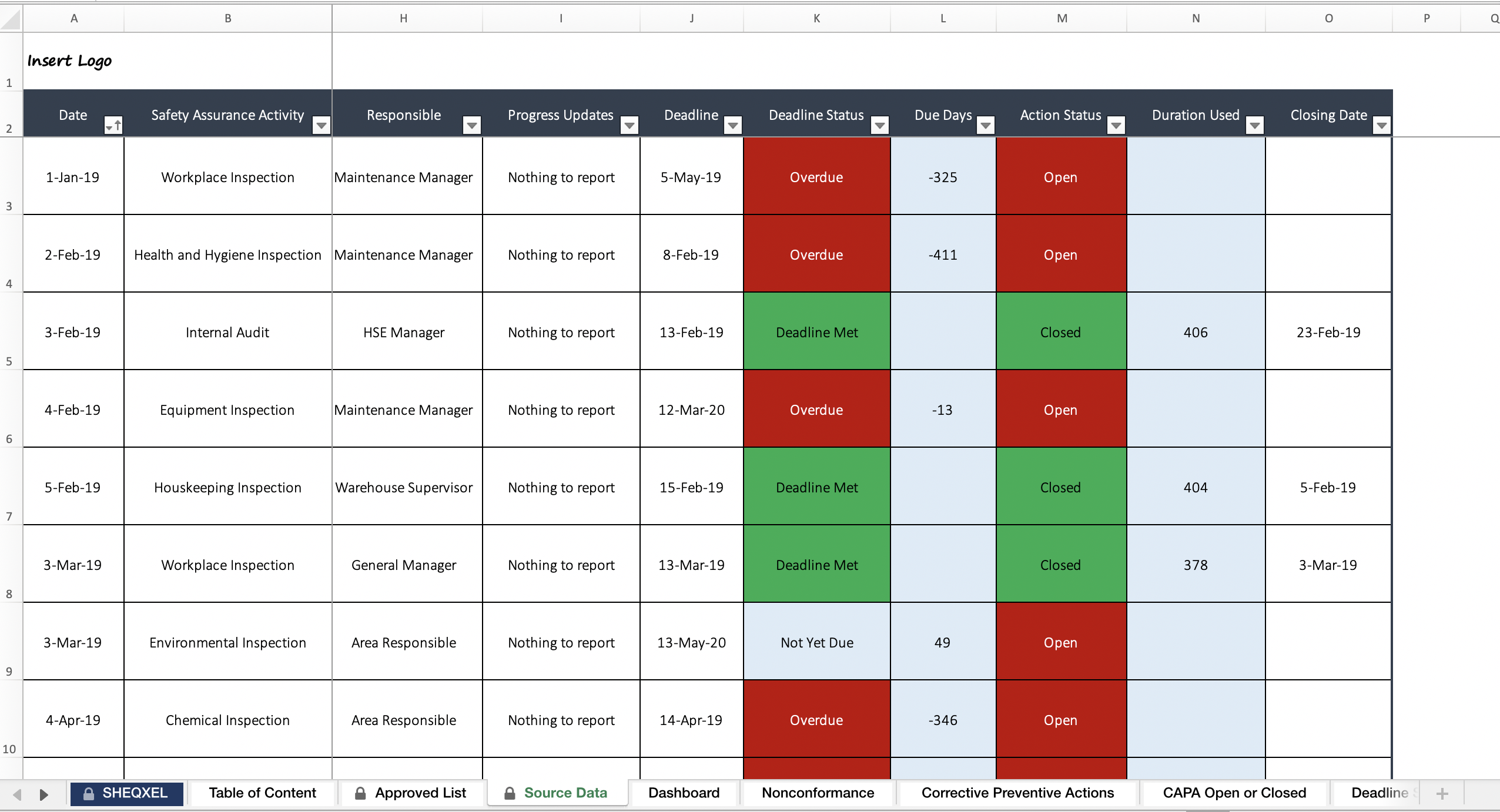
Task: Click the lock icon on Source Data tab
Action: point(509,793)
